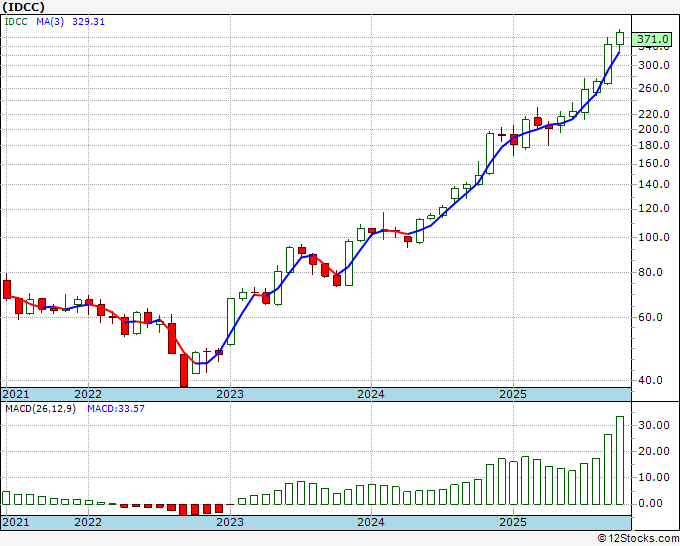Select 2021 on the MACD timeline
680x546 pixels.
point(16,522)
